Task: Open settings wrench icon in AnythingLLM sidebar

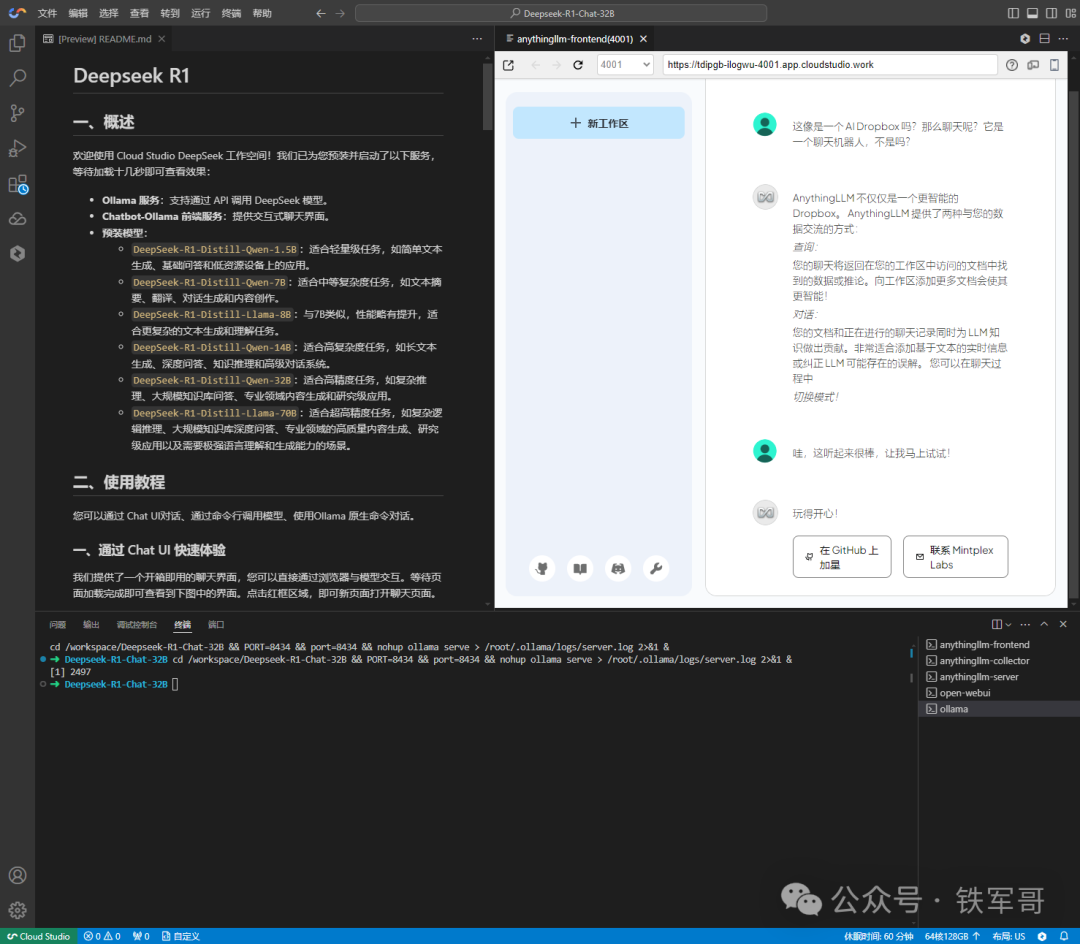Action: click(x=656, y=569)
